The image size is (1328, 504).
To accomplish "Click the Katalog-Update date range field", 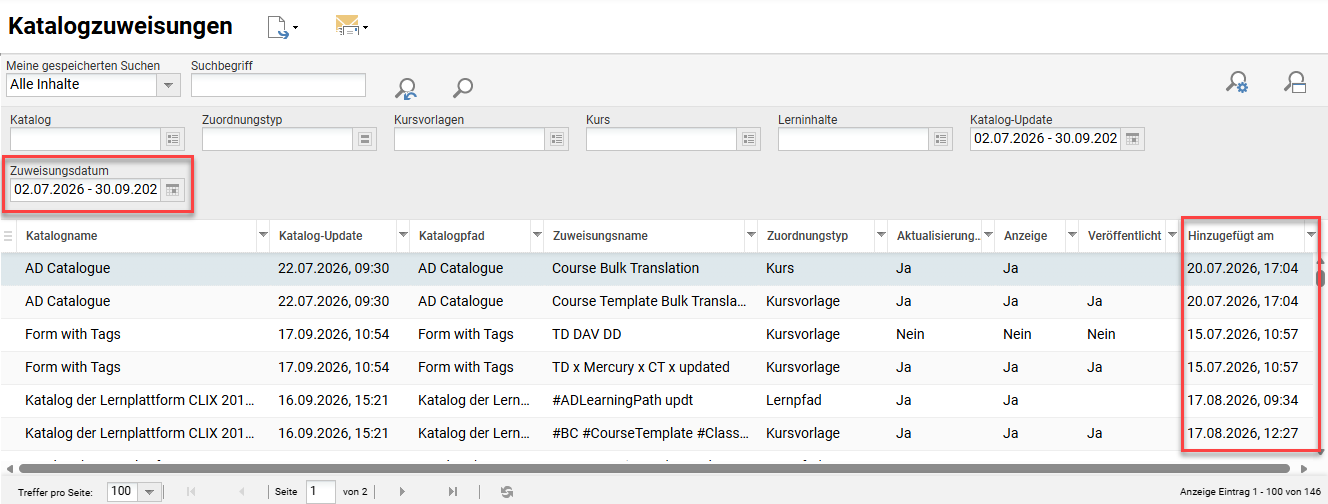I will pos(1046,139).
